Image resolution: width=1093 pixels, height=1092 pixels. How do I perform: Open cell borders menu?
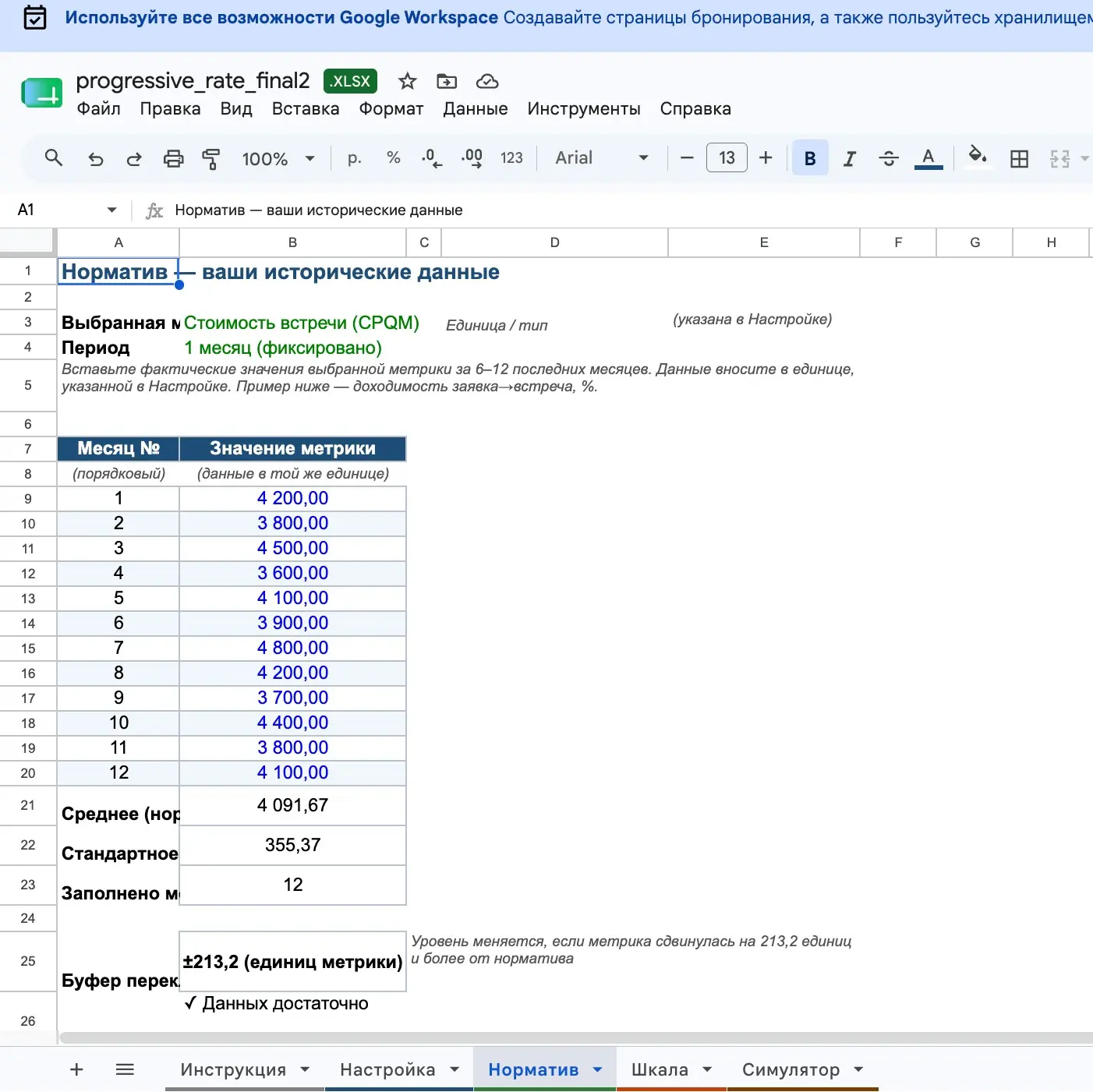1019,159
